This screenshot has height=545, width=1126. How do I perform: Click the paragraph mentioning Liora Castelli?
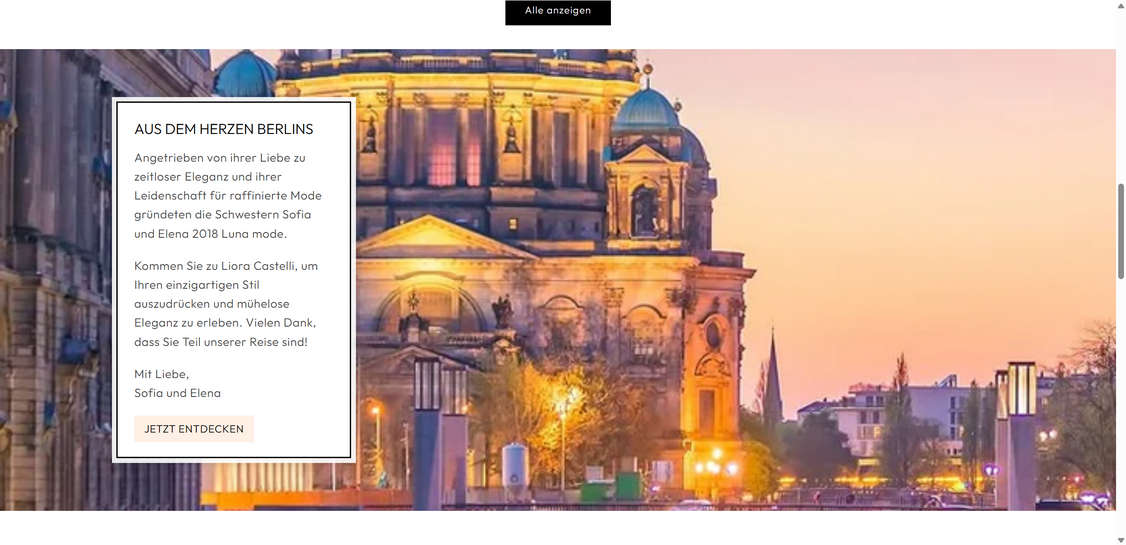226,304
